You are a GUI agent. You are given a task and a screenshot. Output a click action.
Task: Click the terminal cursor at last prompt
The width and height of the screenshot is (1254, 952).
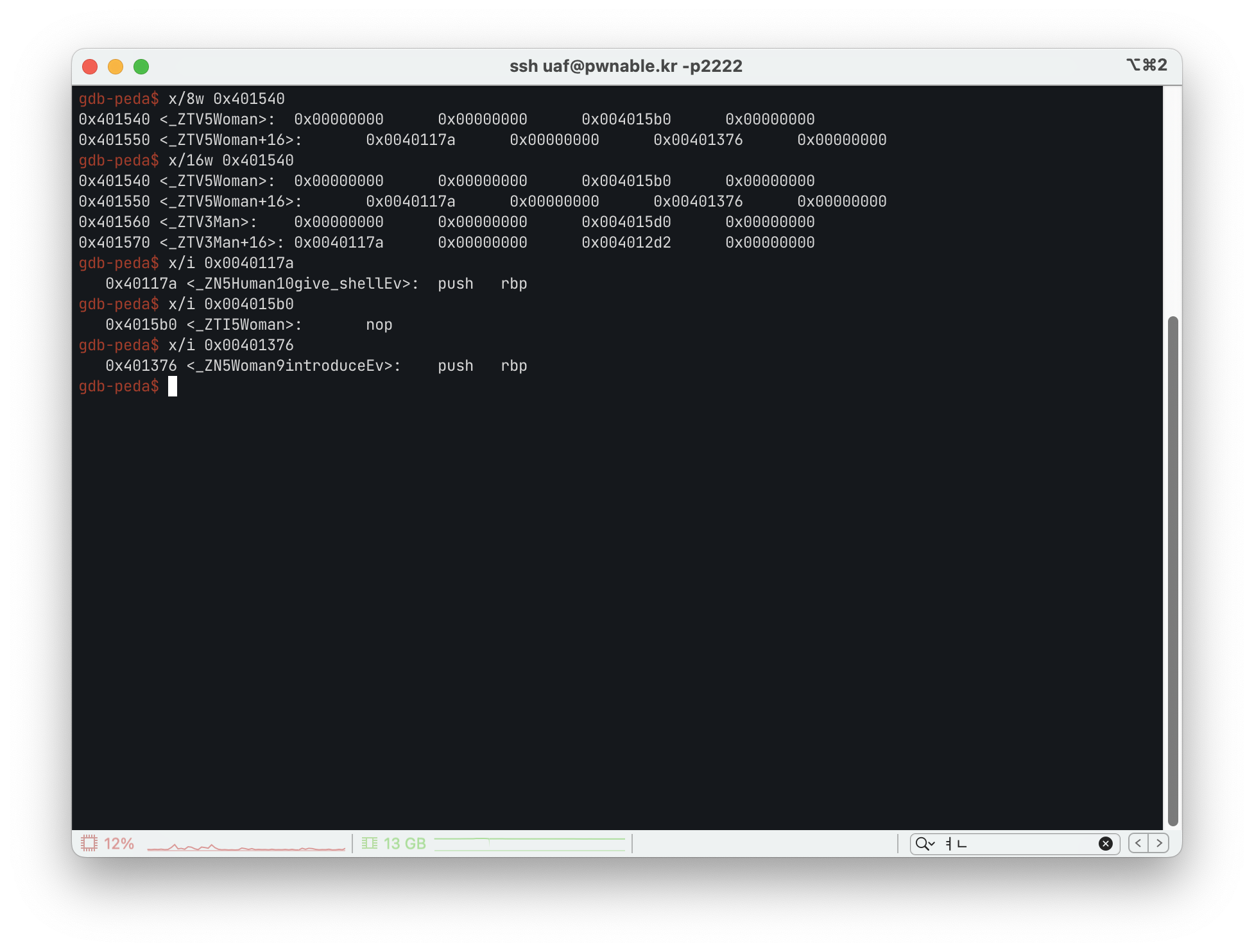click(173, 386)
